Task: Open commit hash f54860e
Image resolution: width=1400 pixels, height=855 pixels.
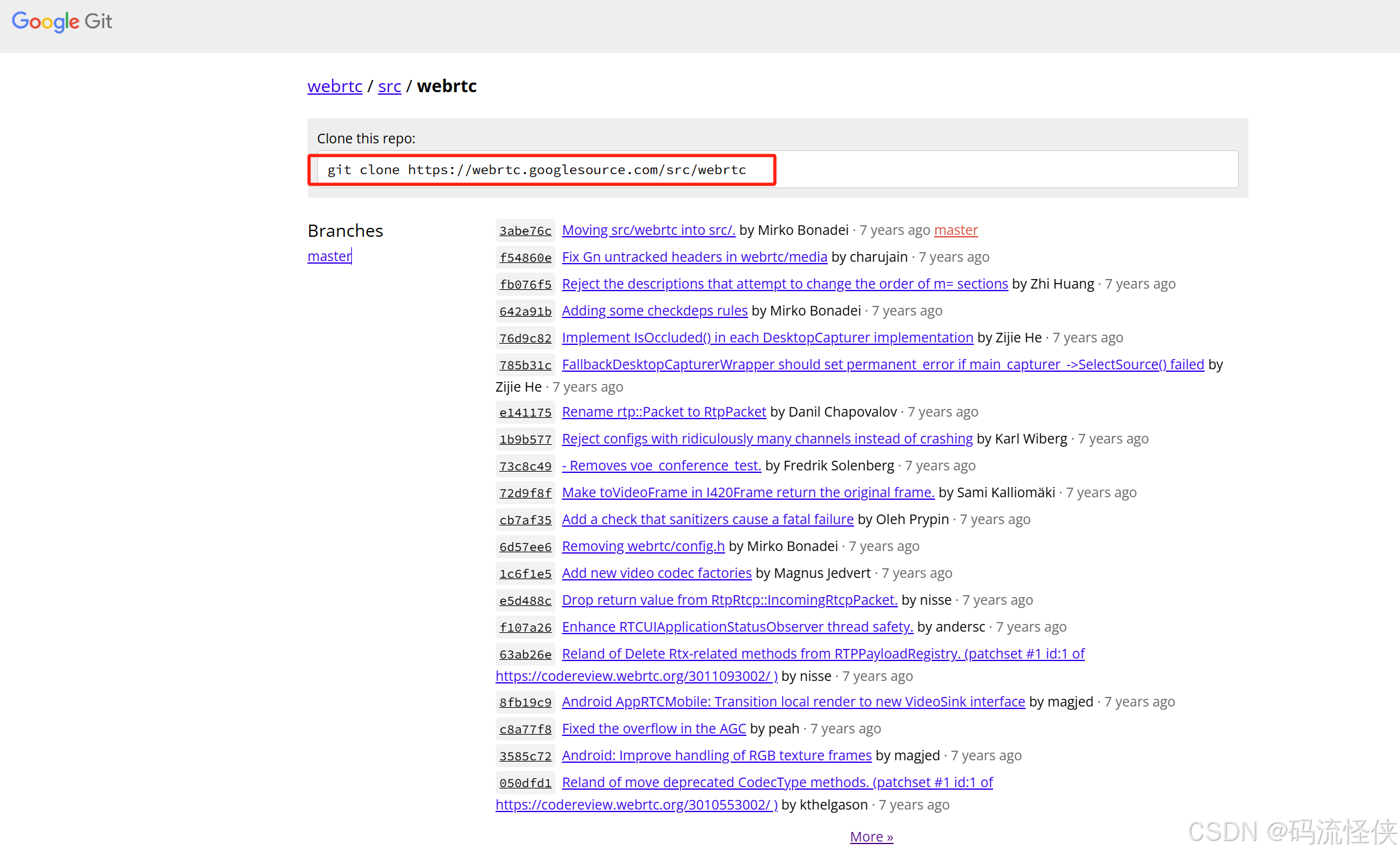Action: [x=525, y=257]
